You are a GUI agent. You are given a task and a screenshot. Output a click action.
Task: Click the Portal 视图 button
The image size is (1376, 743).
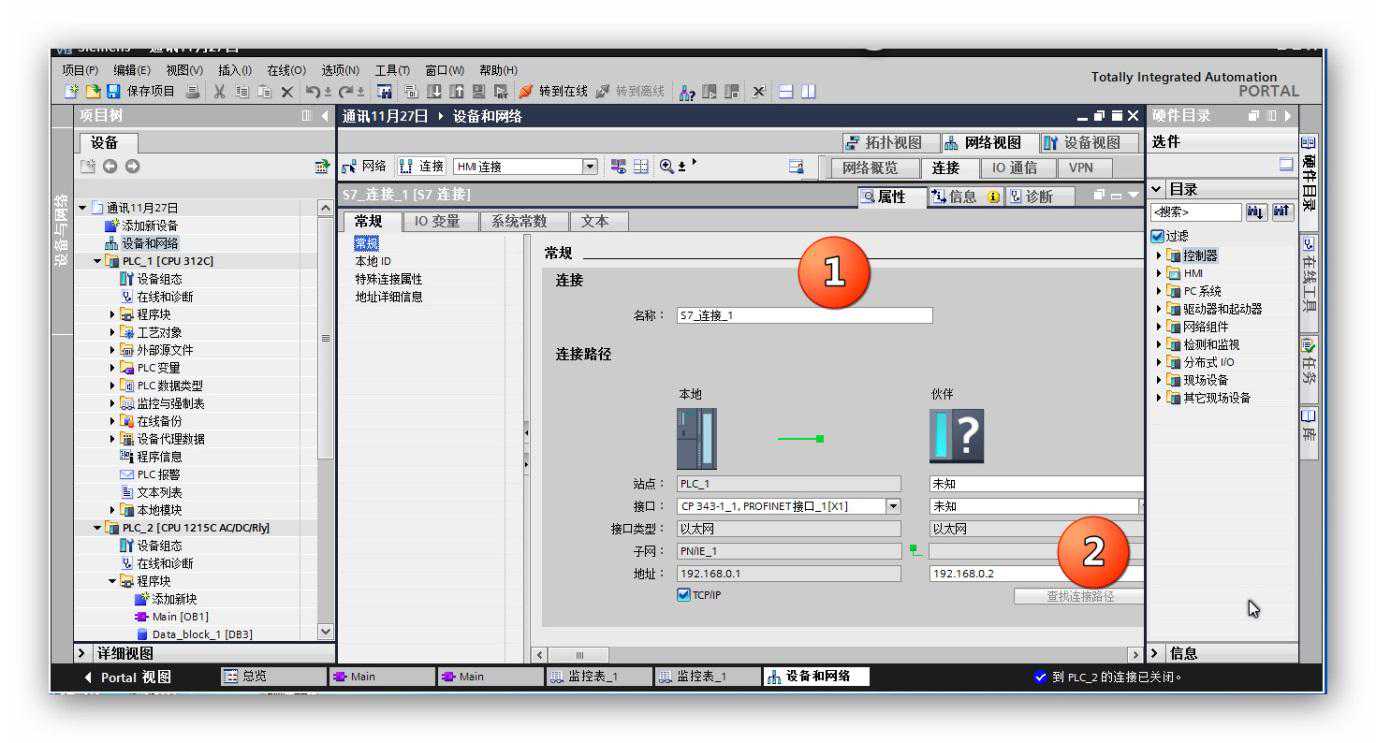[x=127, y=677]
